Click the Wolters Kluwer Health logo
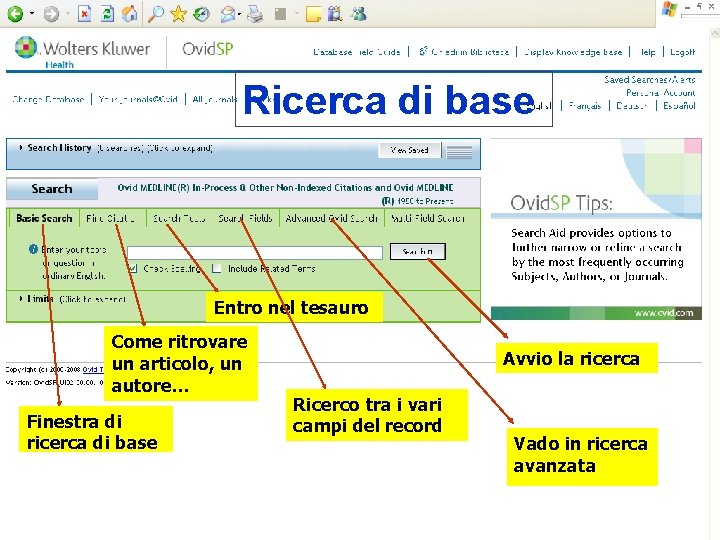This screenshot has width=720, height=540. [82, 52]
